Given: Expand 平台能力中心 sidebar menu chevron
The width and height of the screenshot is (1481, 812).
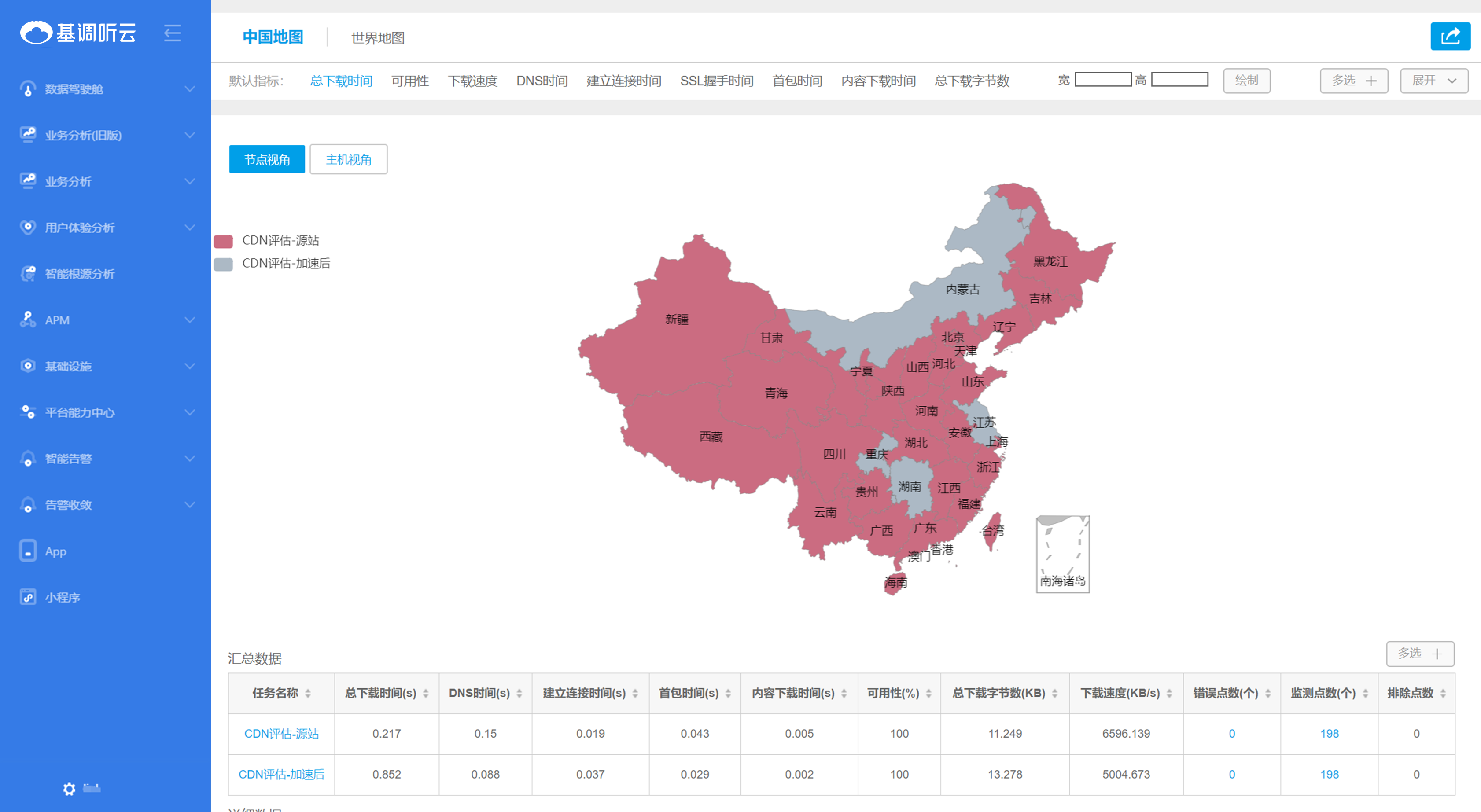Looking at the screenshot, I should pos(190,412).
